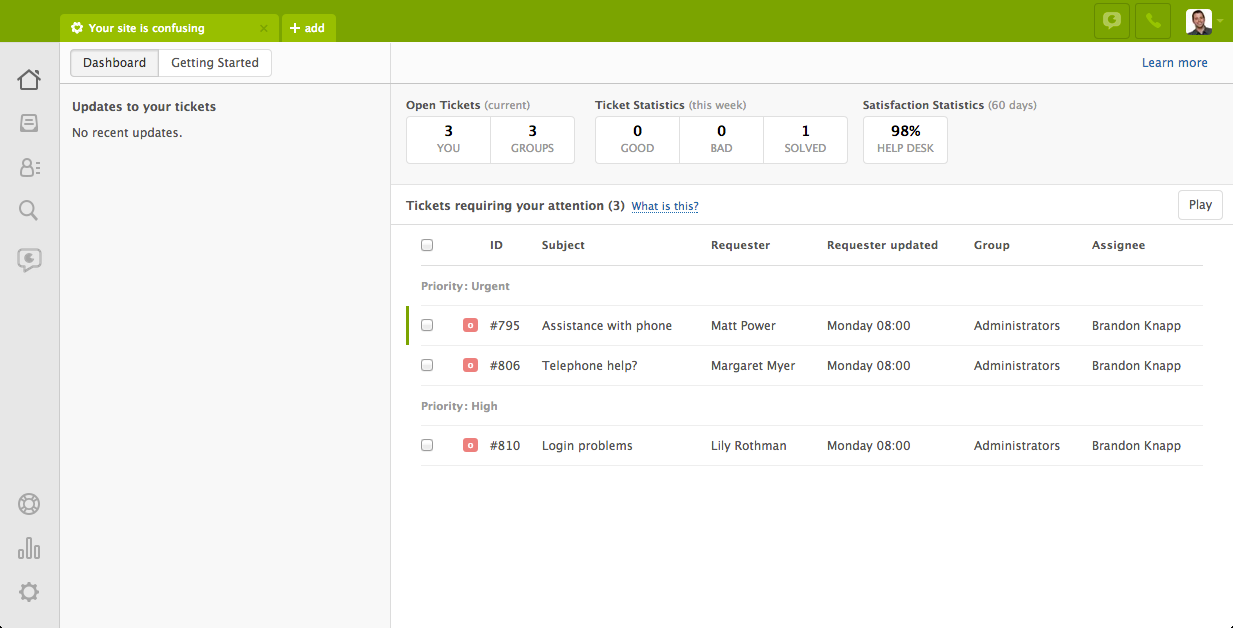Screen dimensions: 1233x628
Task: Click 'No recent updates.' text
Action: (127, 132)
